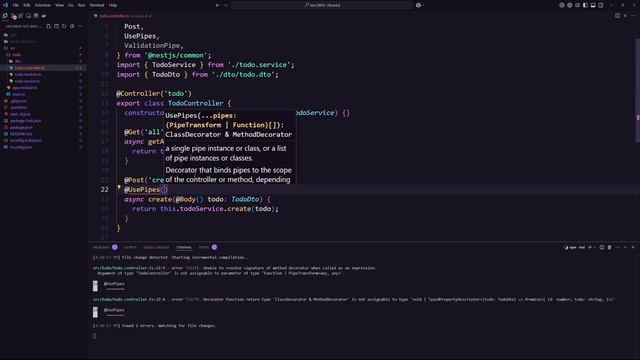Screen dimensions: 640x360
Task: Open the Terminal menu
Action: click(x=97, y=5)
